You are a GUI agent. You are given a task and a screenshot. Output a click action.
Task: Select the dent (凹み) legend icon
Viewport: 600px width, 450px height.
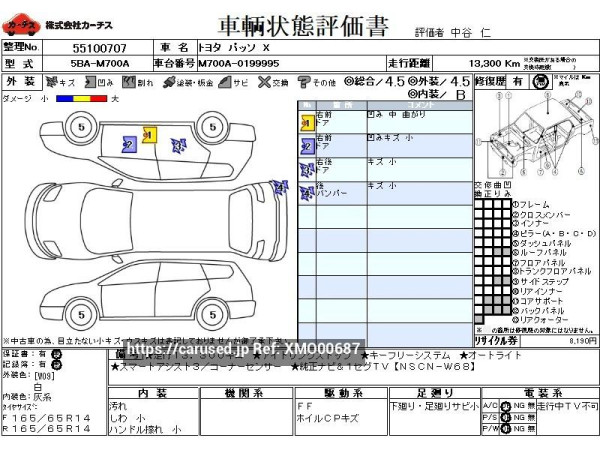tap(89, 82)
